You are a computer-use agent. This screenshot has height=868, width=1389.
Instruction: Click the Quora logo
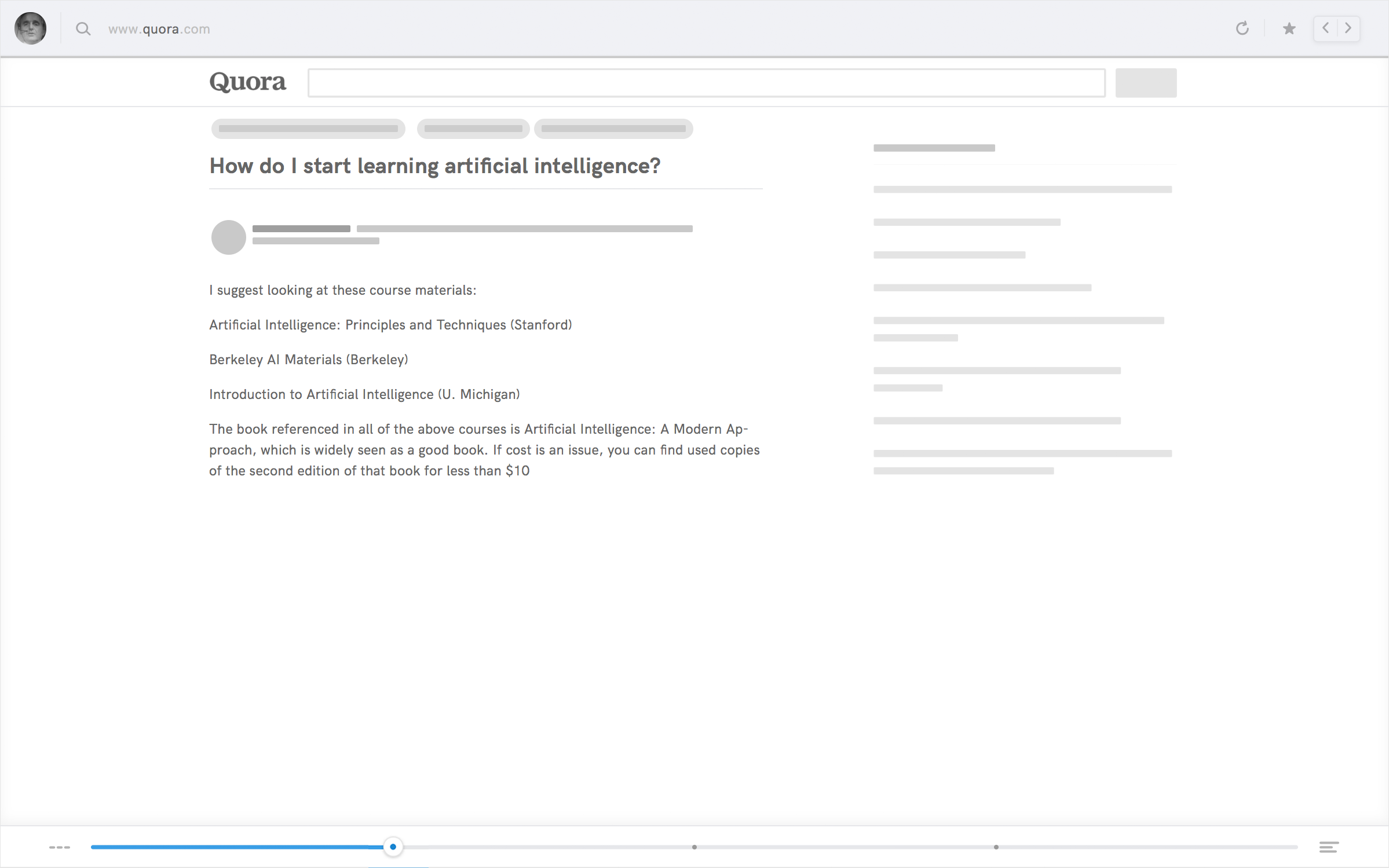tap(247, 82)
